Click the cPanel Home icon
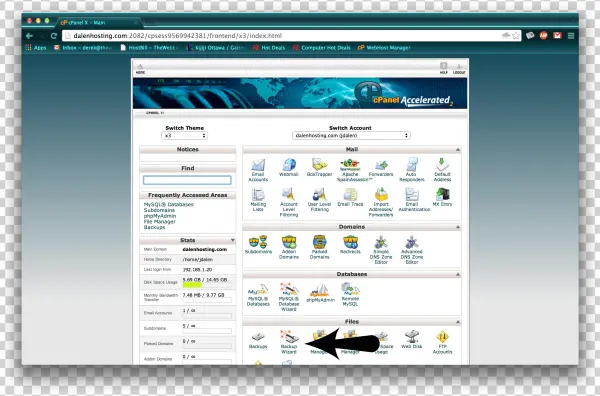Screen dimensions: 600x396 pos(140,68)
